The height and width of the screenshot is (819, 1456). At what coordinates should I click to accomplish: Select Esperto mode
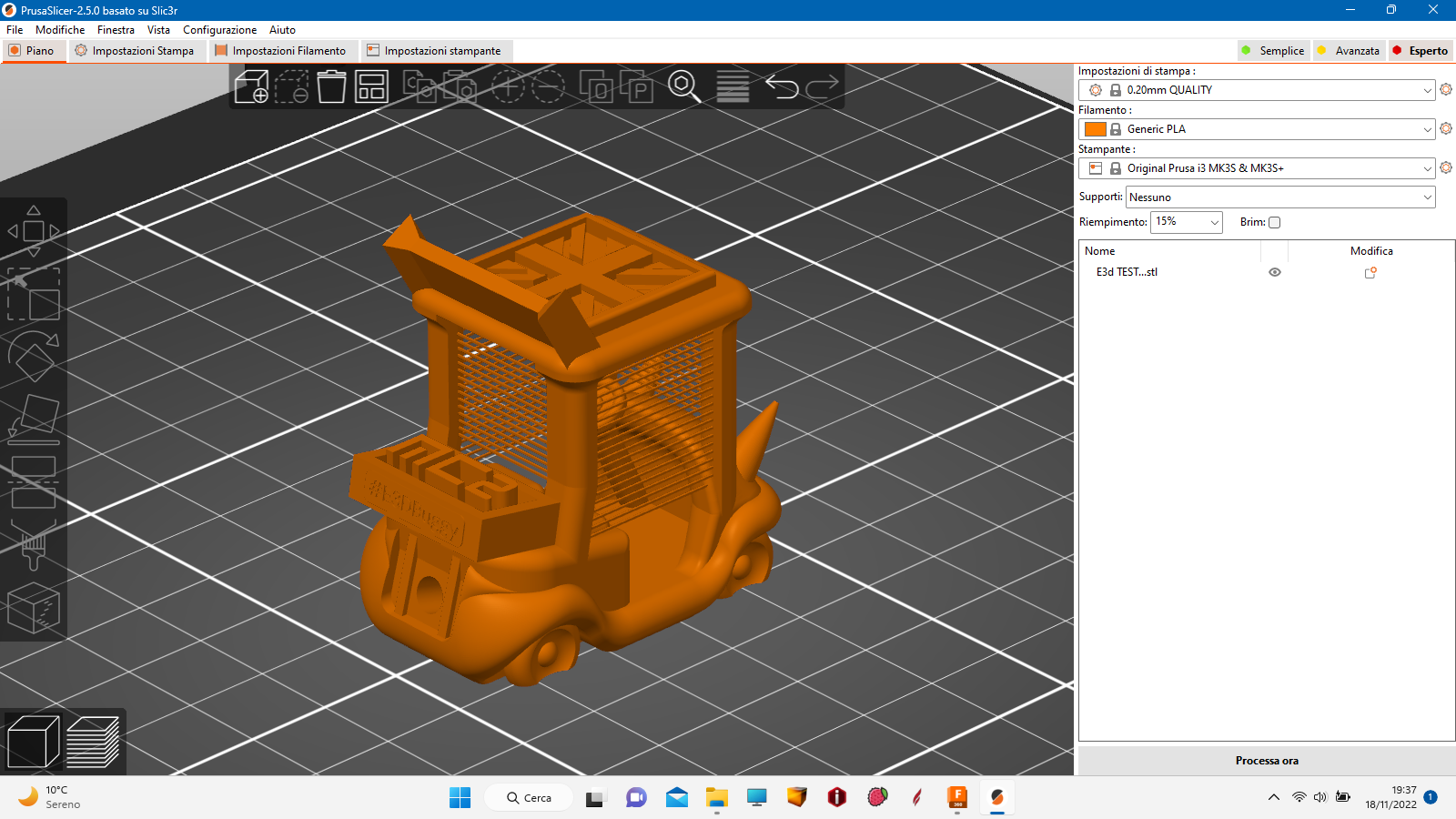(x=1421, y=51)
